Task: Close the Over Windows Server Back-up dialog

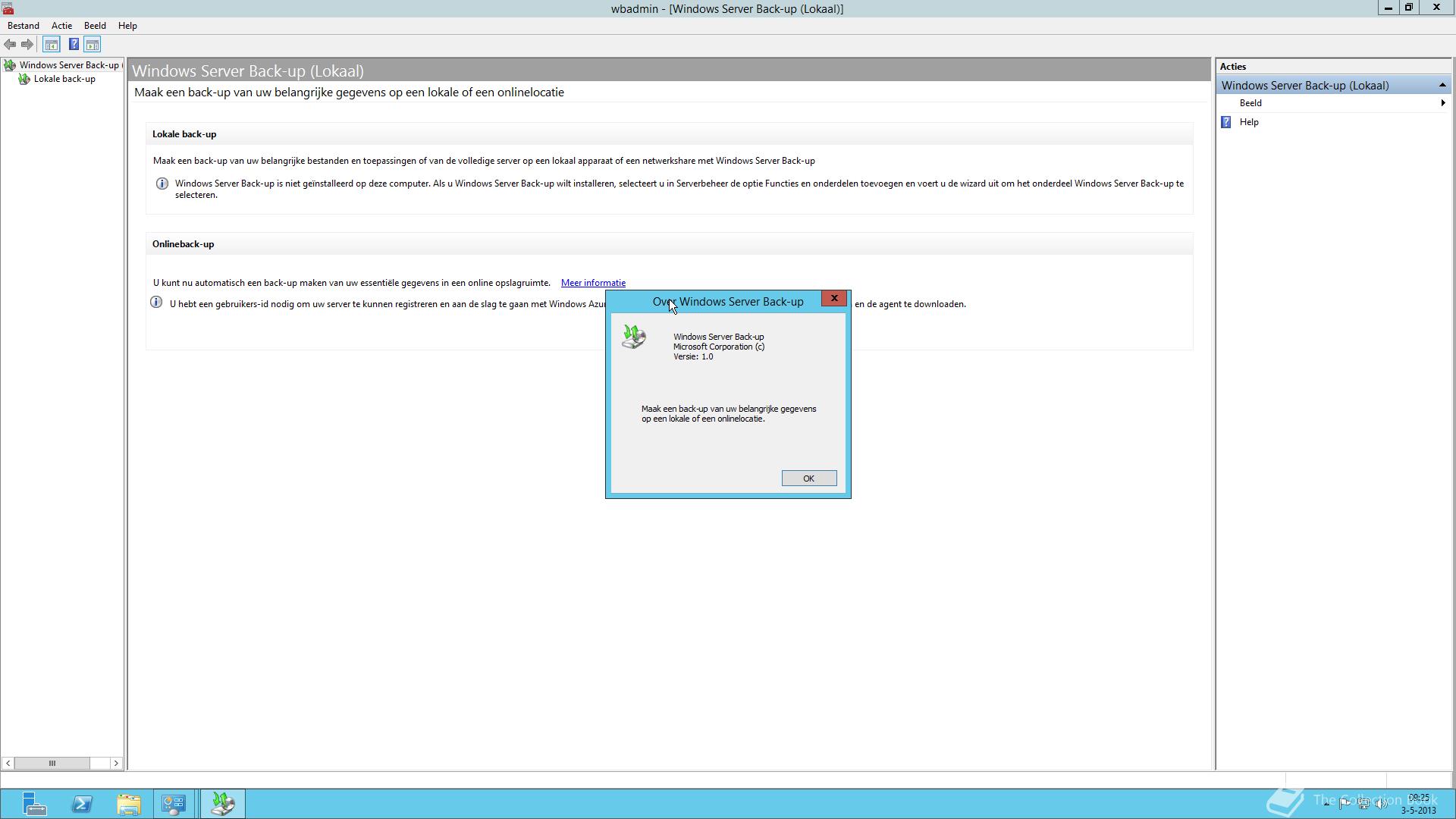Action: tap(834, 298)
